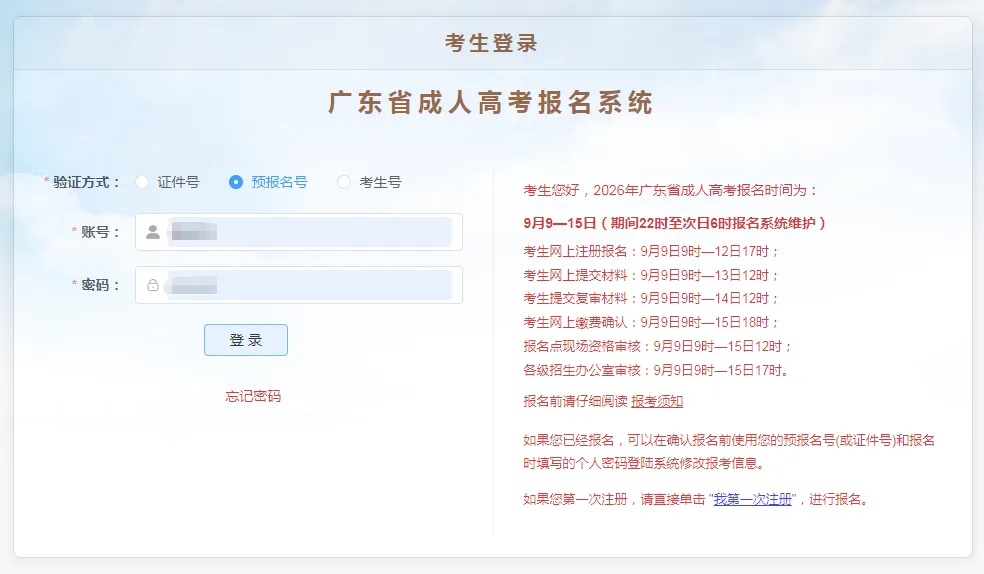Open the 忘记密码 forgot password link
This screenshot has height=574, width=984.
point(254,396)
